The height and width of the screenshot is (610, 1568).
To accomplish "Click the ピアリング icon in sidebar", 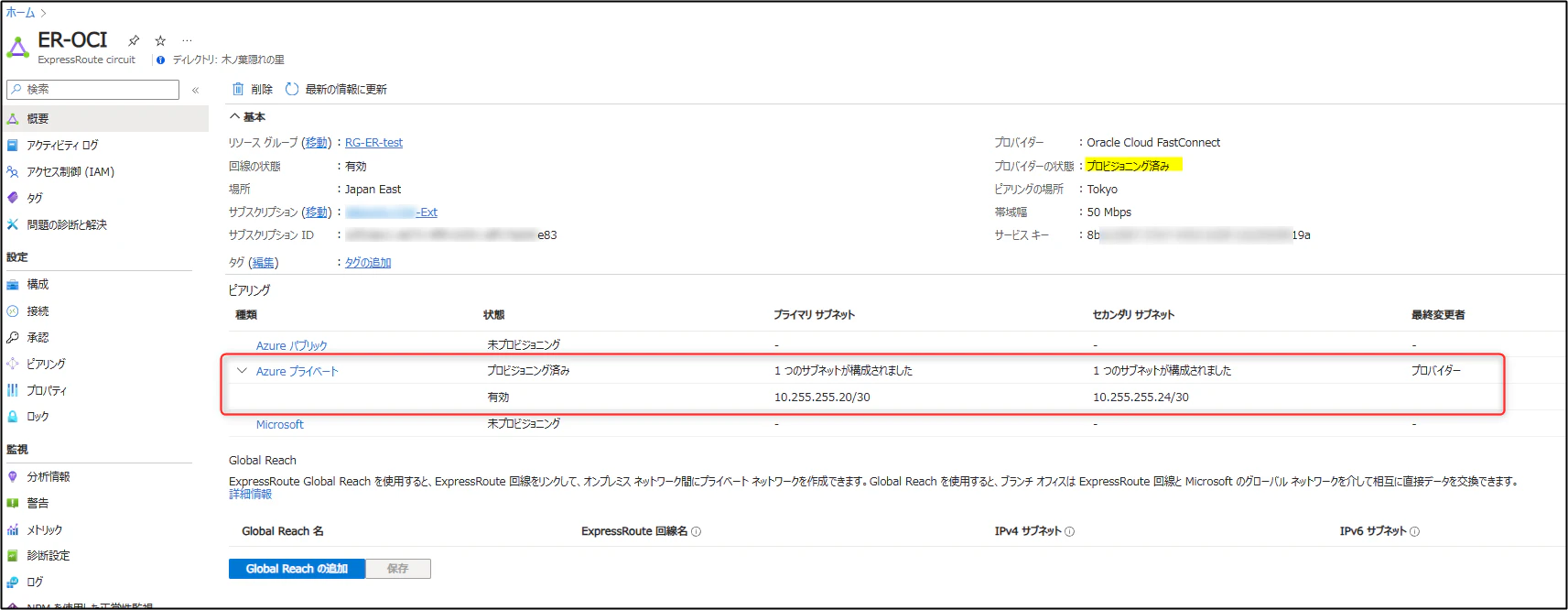I will 13,364.
